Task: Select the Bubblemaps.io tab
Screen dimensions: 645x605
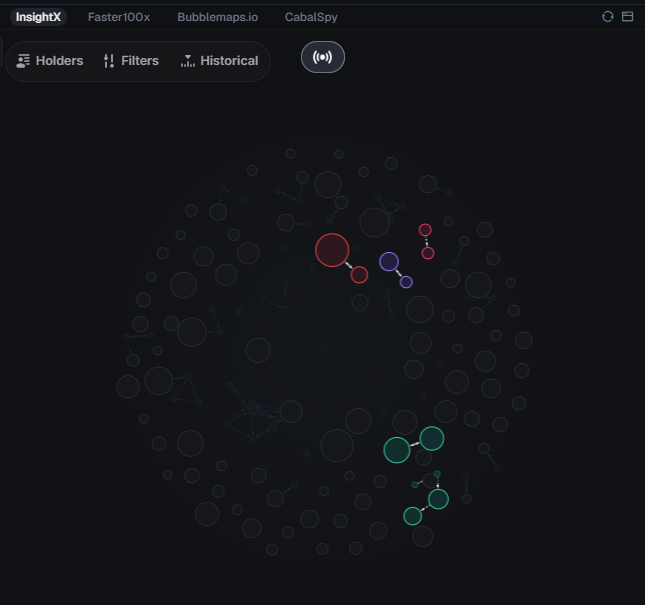Action: click(x=218, y=17)
